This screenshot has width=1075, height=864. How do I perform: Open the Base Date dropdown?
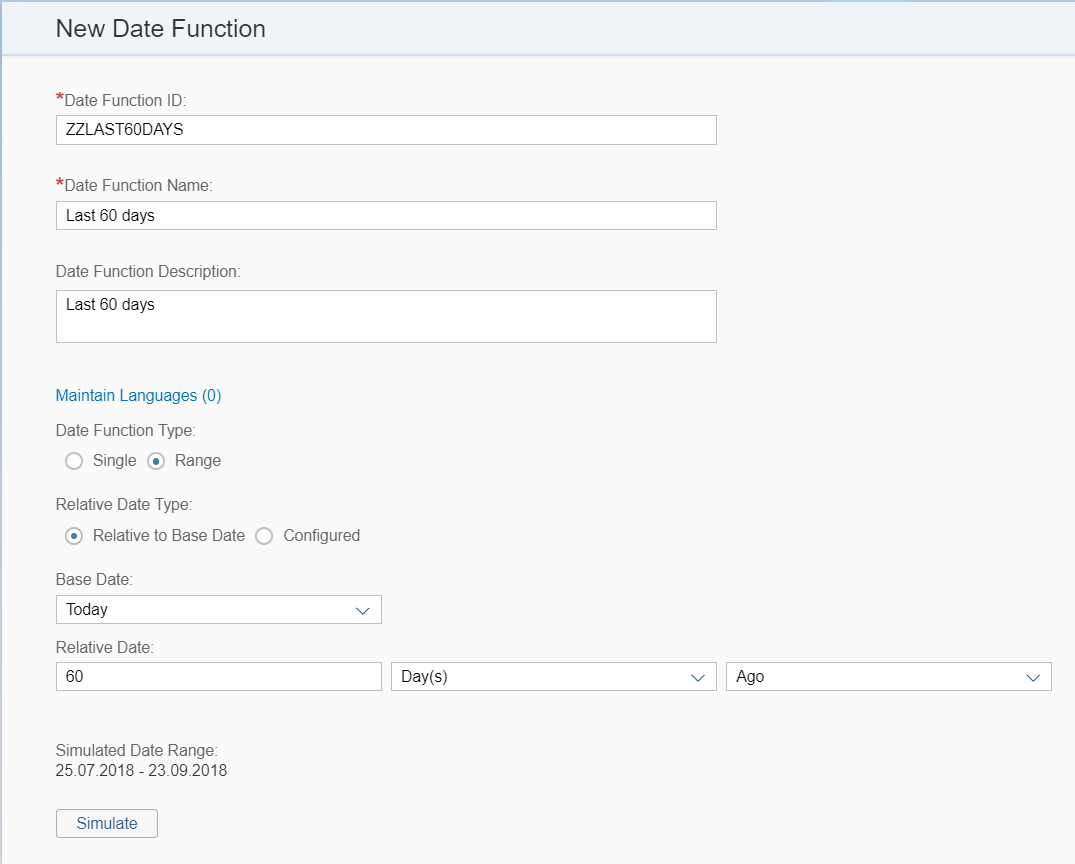(x=218, y=609)
